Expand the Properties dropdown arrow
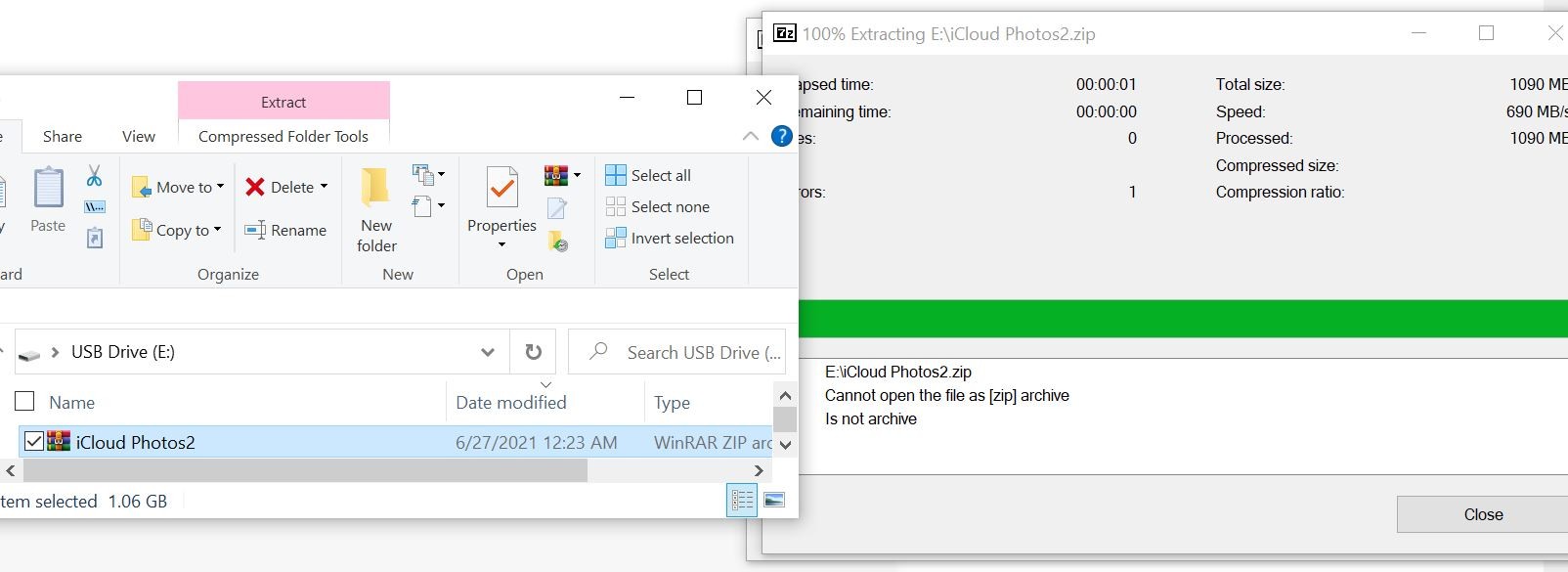This screenshot has height=572, width=1568. (501, 244)
